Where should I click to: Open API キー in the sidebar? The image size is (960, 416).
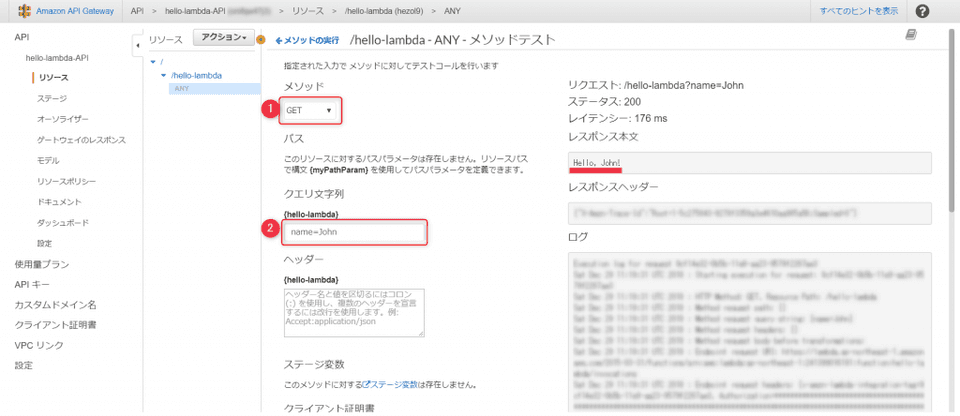(x=33, y=284)
